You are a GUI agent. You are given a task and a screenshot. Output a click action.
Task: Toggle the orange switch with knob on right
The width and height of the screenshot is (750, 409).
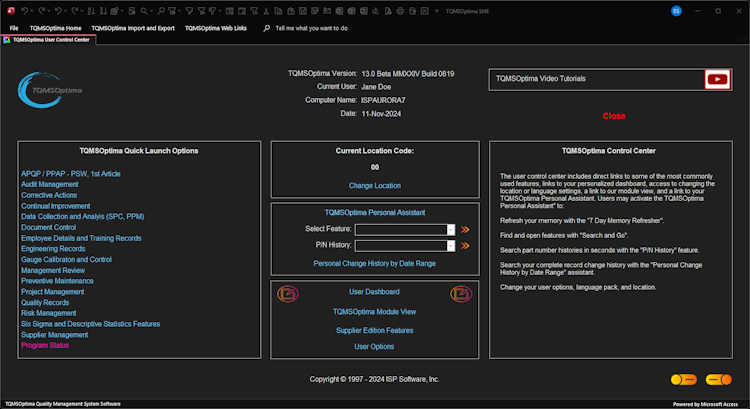[x=719, y=379]
